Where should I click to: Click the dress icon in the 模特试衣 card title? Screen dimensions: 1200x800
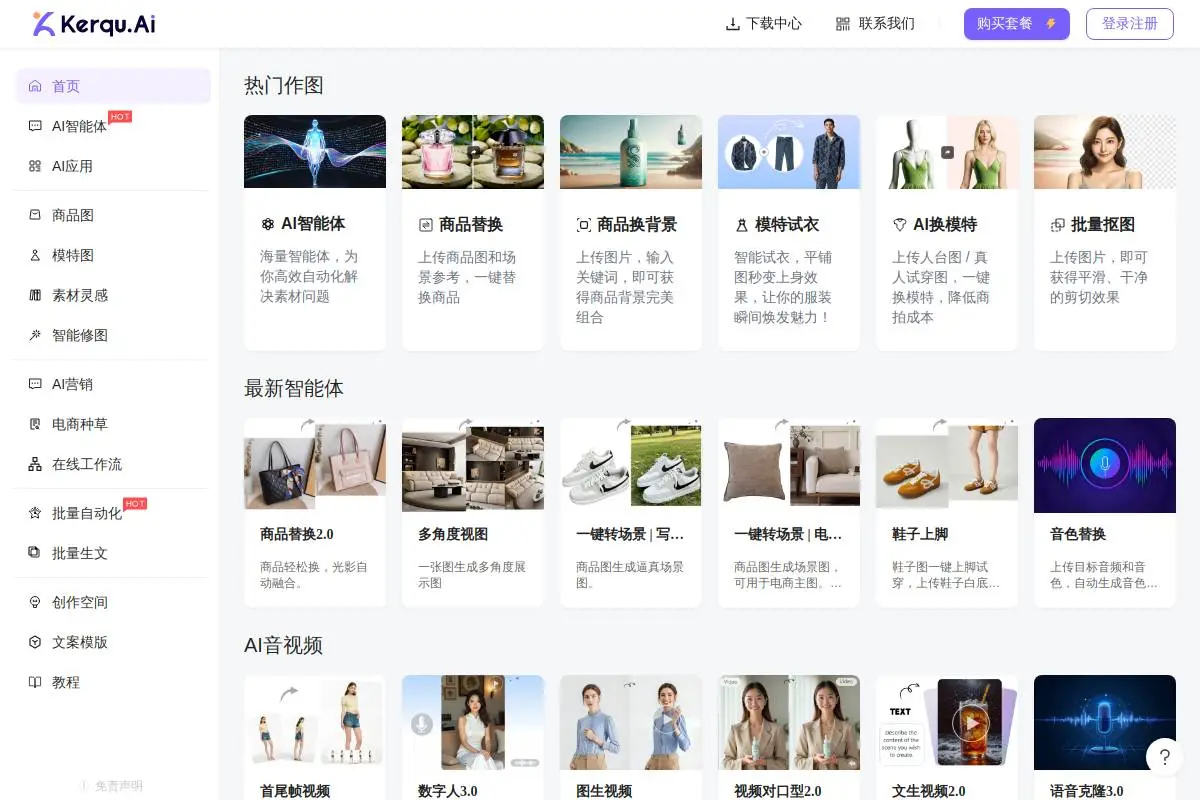click(742, 225)
